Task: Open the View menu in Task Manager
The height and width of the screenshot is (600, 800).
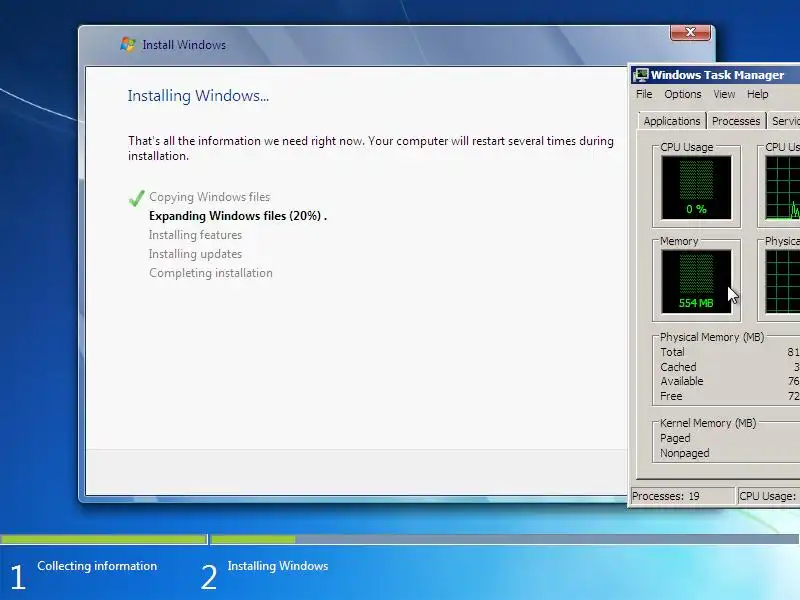Action: [x=724, y=94]
